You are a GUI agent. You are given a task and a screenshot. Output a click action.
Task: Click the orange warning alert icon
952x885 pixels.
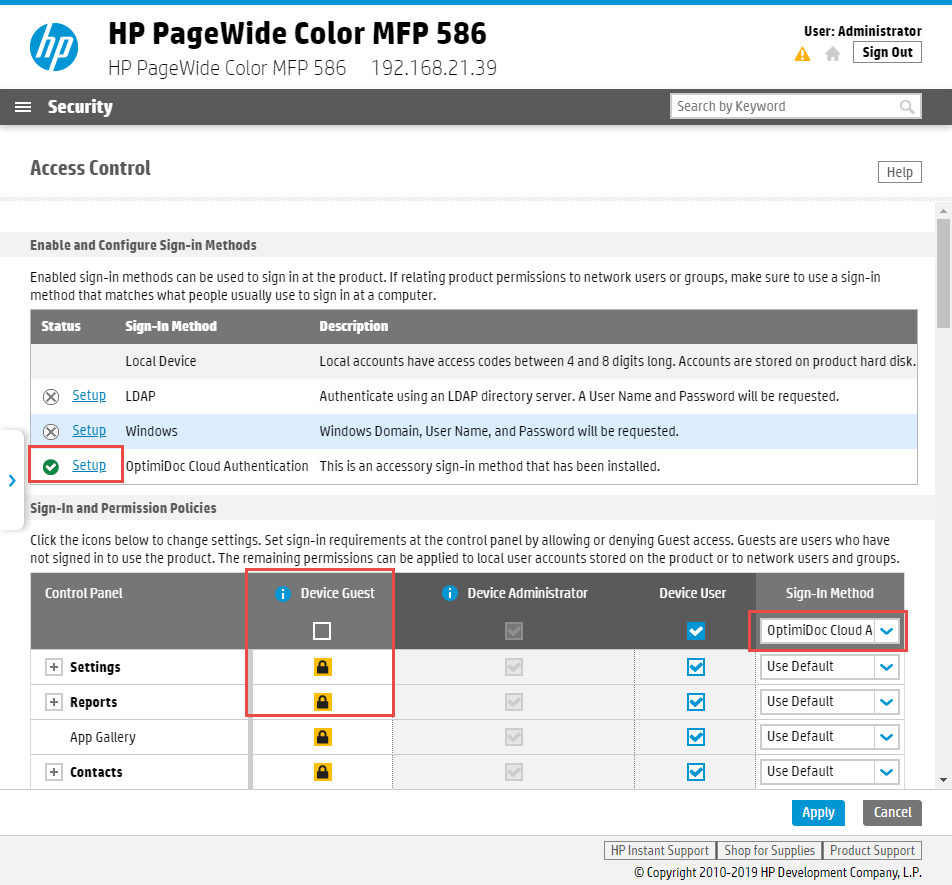(802, 54)
